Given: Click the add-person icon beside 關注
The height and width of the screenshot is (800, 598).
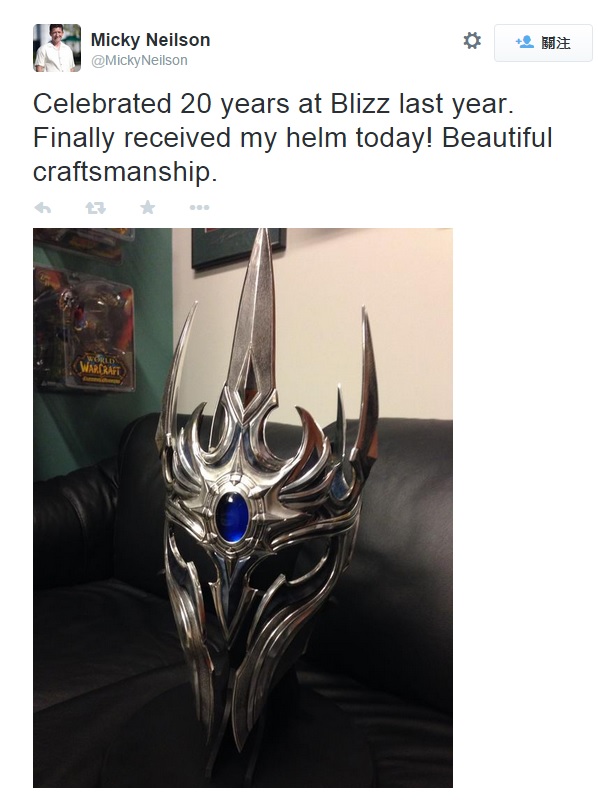Looking at the screenshot, I should pos(525,42).
